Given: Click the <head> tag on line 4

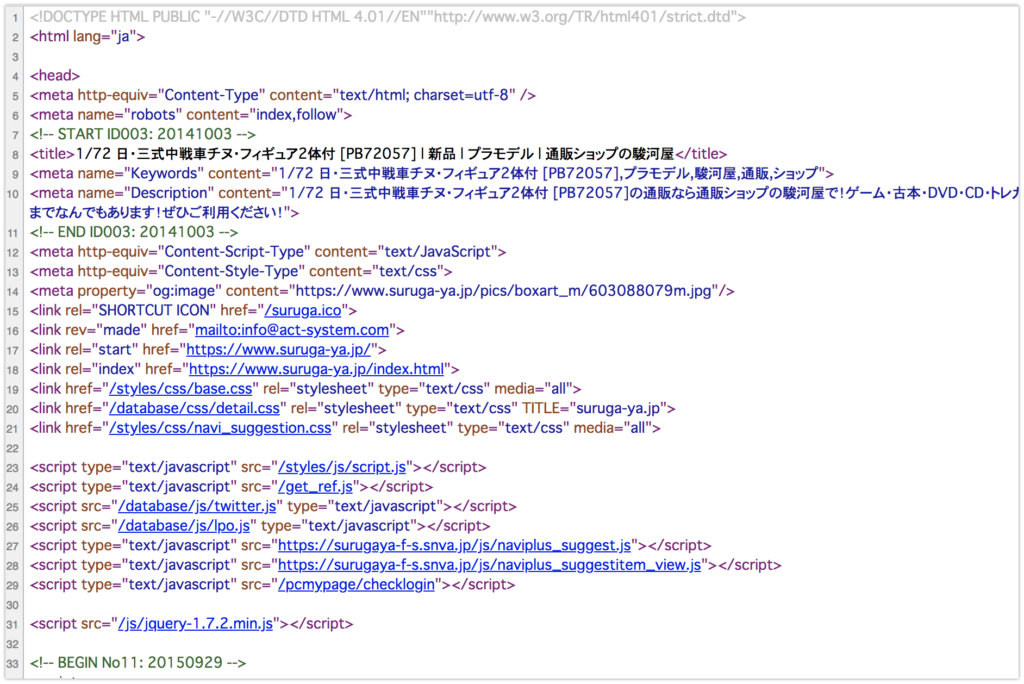Looking at the screenshot, I should tap(55, 76).
